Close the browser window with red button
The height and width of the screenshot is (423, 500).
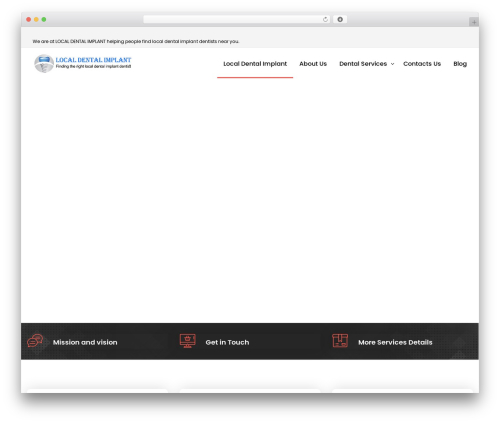click(x=29, y=20)
